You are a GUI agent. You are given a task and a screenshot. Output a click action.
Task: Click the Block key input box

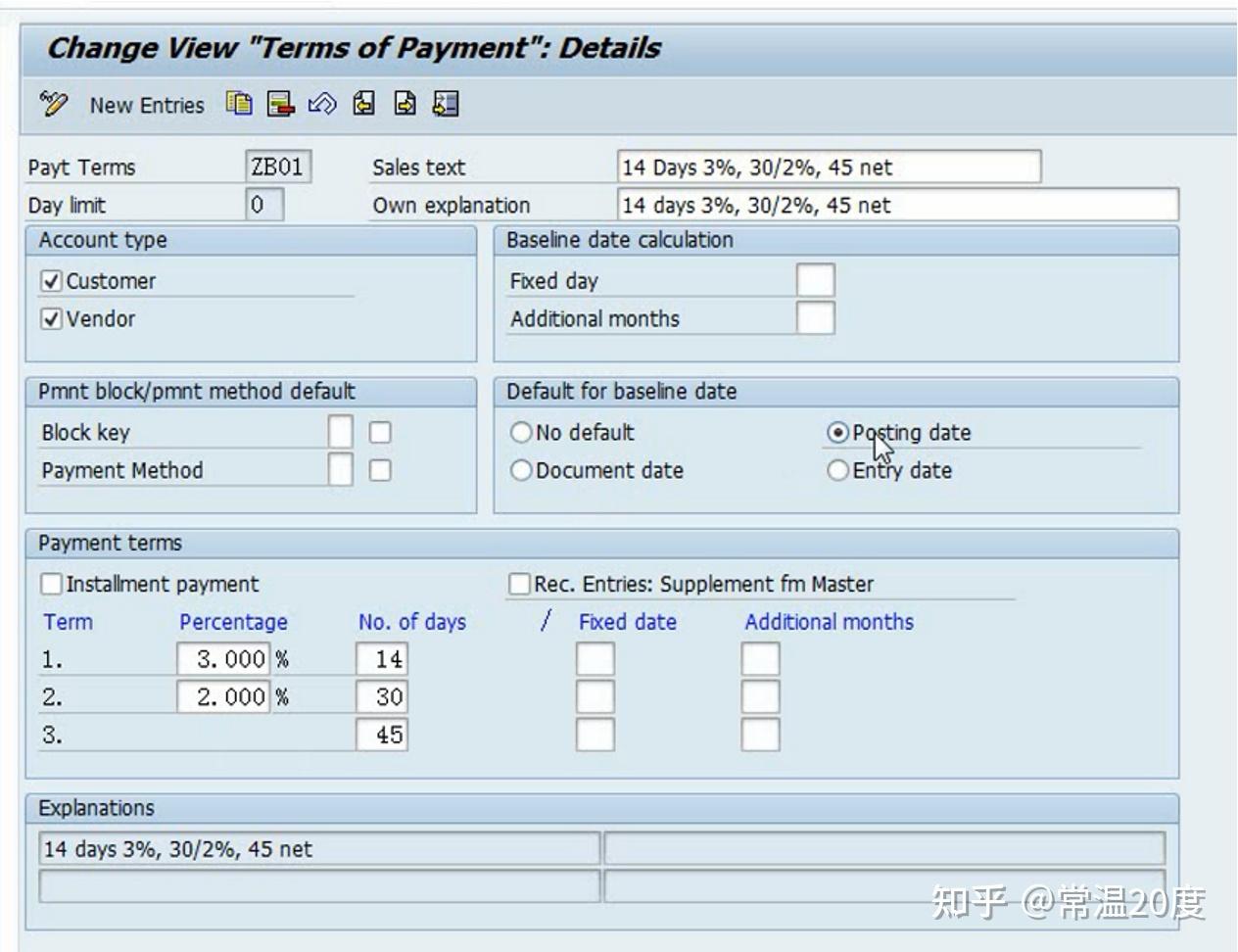(x=343, y=432)
